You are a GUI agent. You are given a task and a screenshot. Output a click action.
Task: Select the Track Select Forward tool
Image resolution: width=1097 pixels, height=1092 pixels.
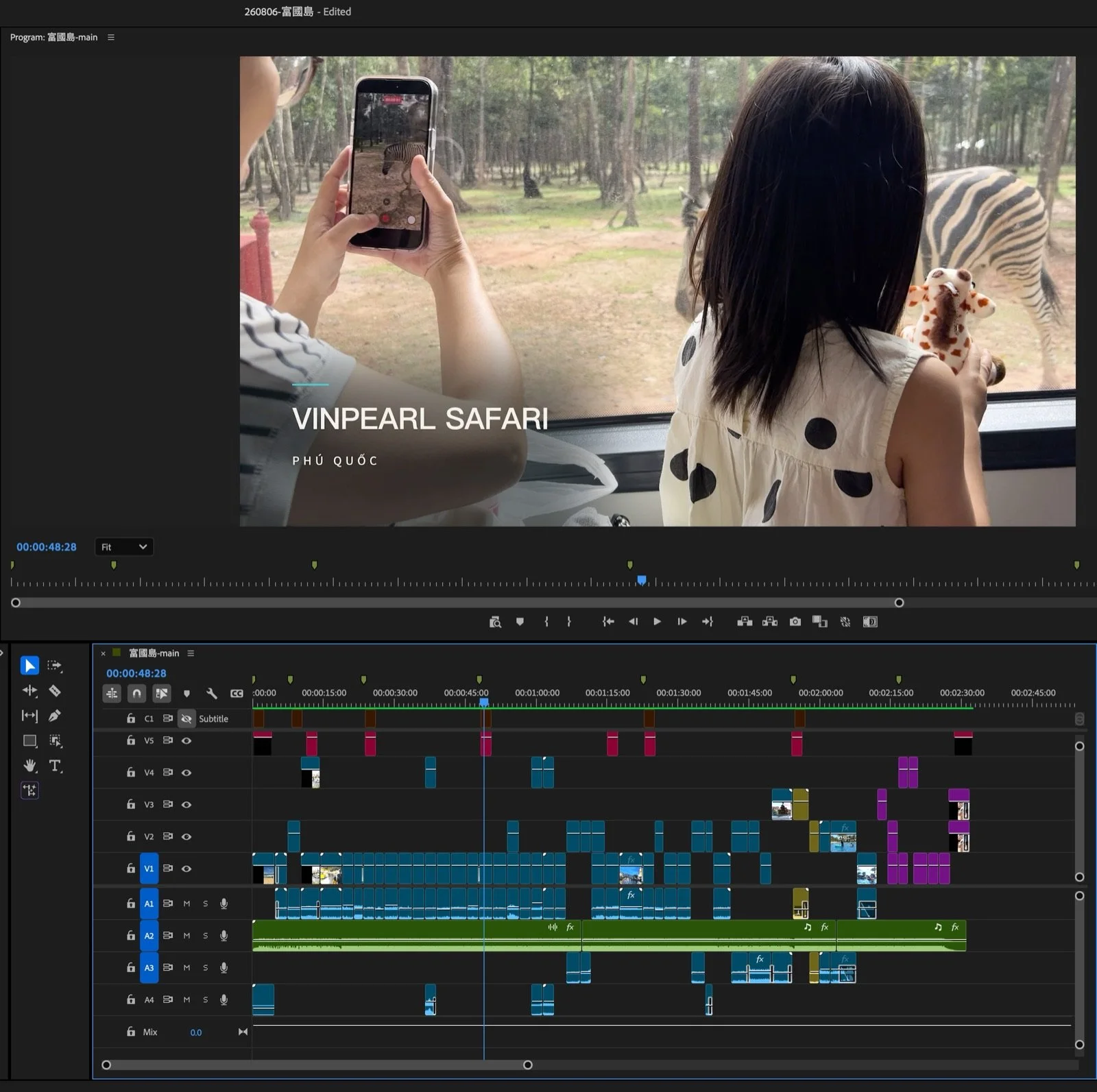coord(55,665)
